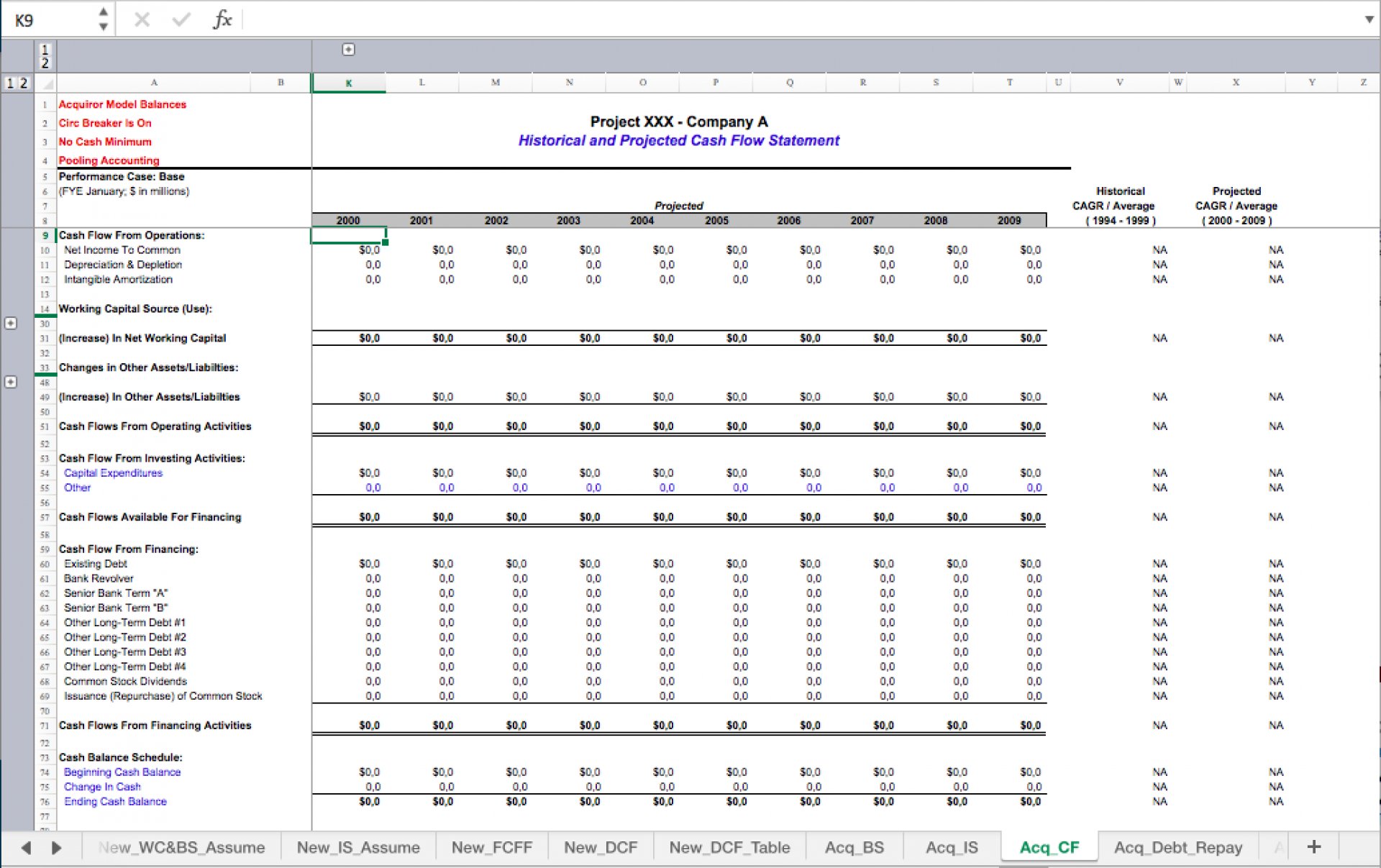Click the 'Acquiror Model Balances' cell
The height and width of the screenshot is (868, 1381).
tap(122, 104)
